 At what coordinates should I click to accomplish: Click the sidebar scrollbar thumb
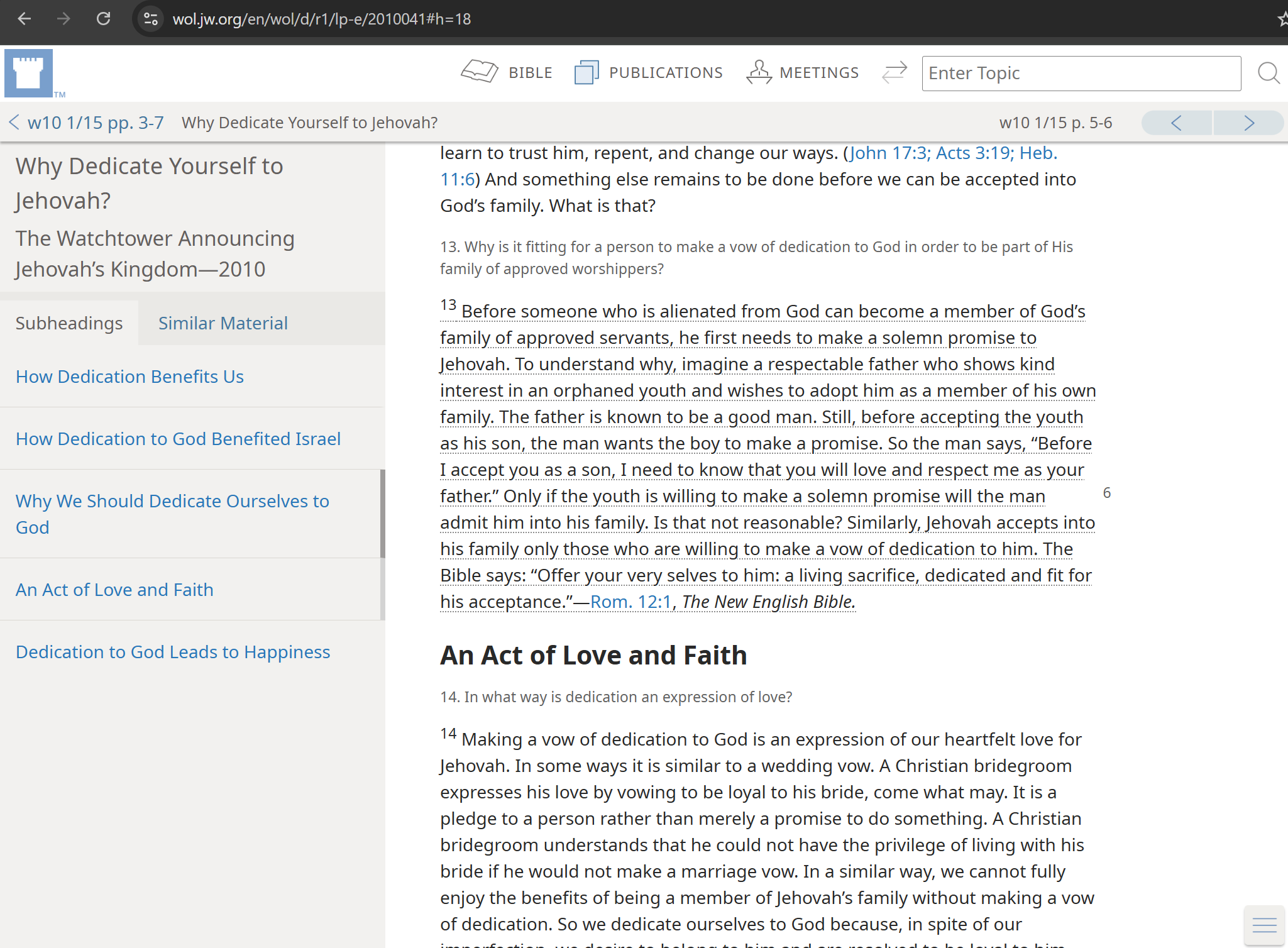click(x=382, y=514)
